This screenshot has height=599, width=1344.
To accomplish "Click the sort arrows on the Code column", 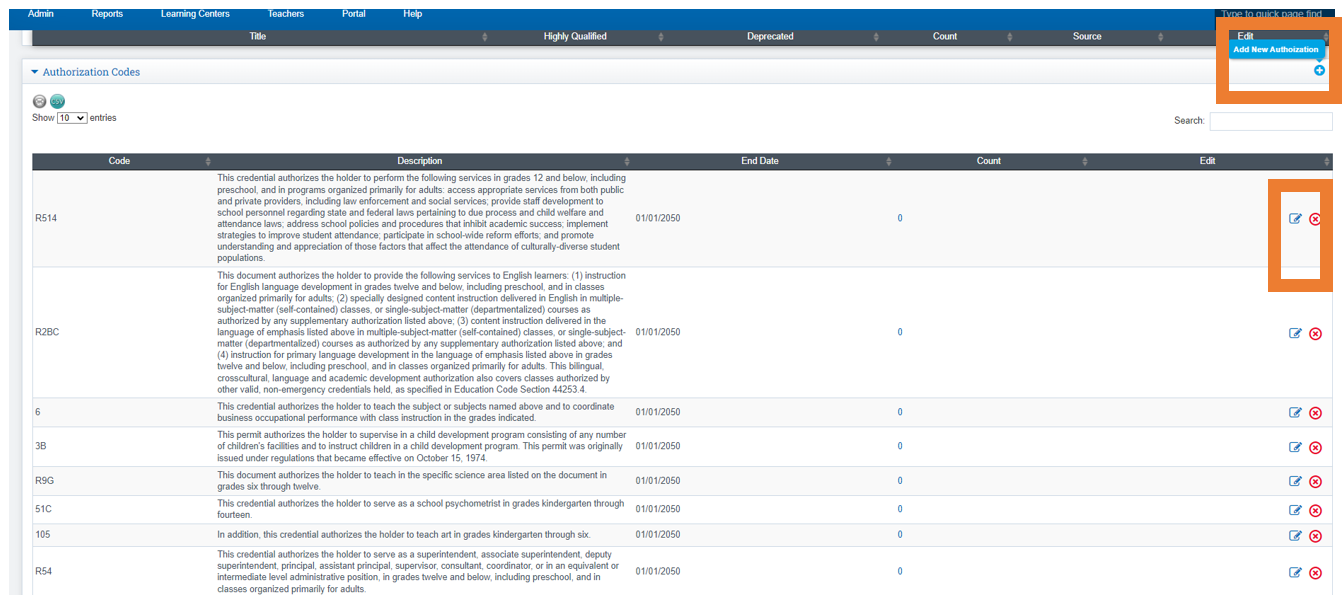I will tap(207, 161).
